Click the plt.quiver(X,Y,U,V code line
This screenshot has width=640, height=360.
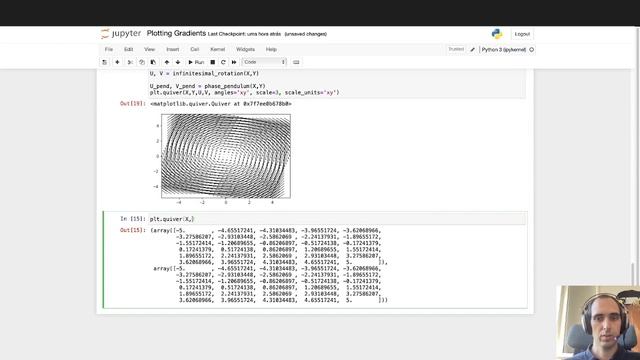pyautogui.click(x=244, y=93)
